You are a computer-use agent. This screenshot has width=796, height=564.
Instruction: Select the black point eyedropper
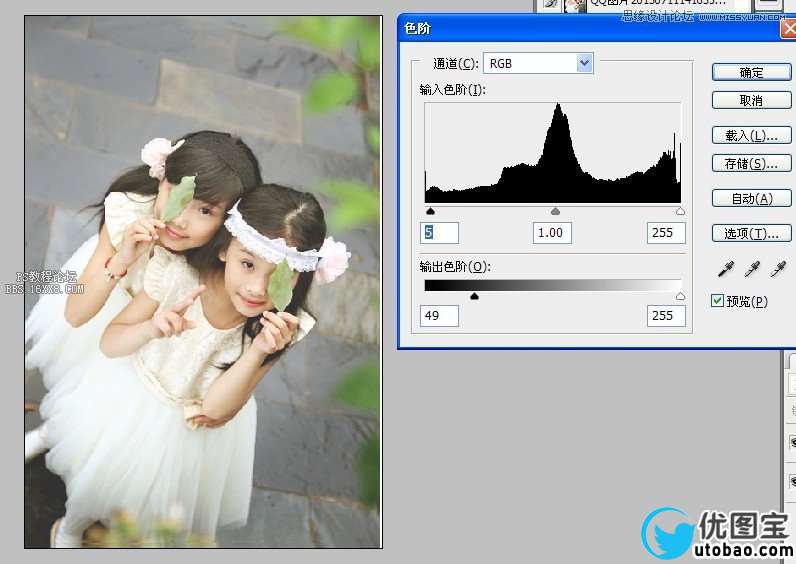(726, 269)
